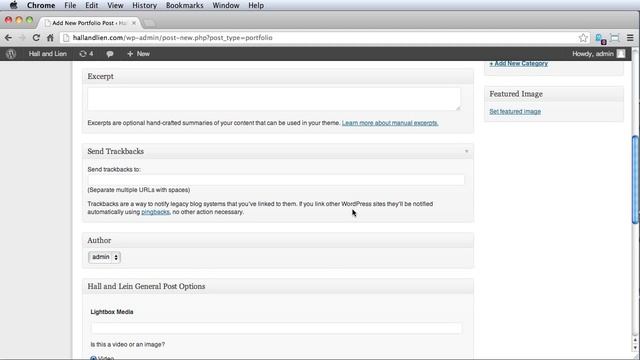The image size is (640, 360).
Task: Open the Chrome application menu
Action: coord(41,5)
